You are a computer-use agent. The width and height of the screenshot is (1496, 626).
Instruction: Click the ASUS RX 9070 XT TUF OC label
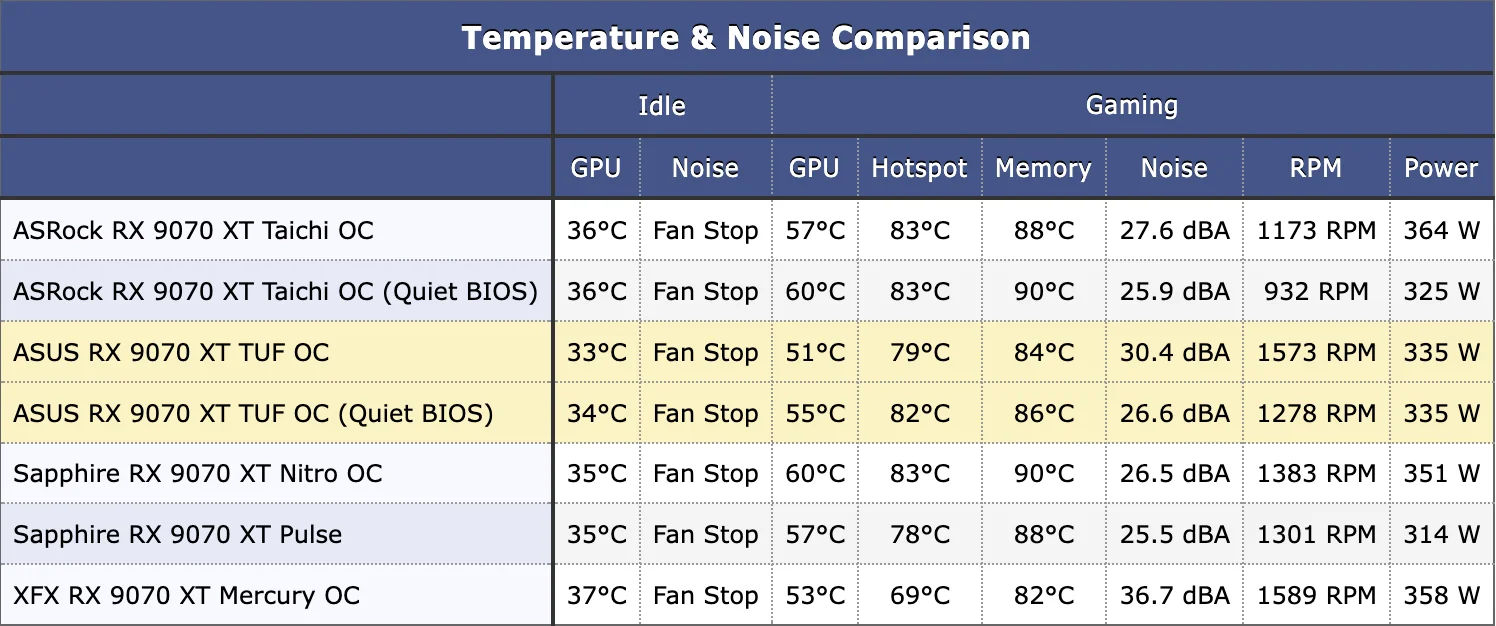[x=171, y=353]
